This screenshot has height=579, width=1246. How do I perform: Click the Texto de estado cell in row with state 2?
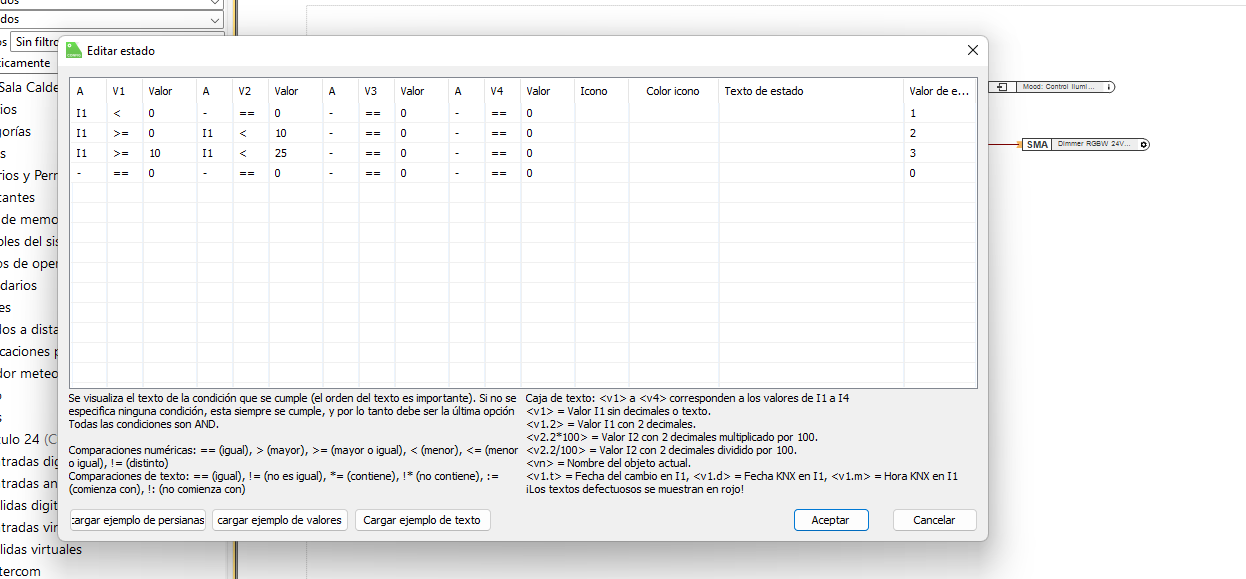[811, 133]
